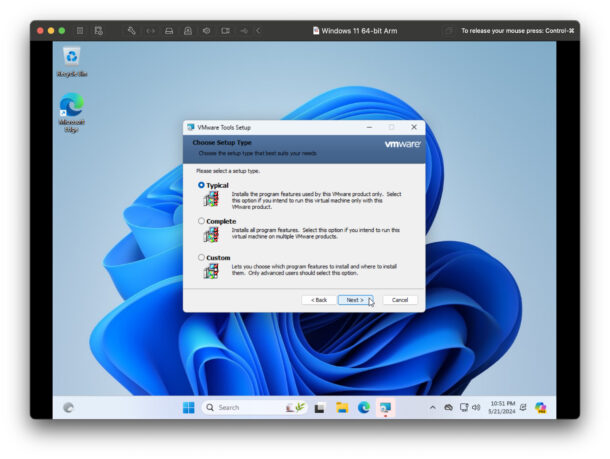Click Next to continue setup

coord(353,300)
